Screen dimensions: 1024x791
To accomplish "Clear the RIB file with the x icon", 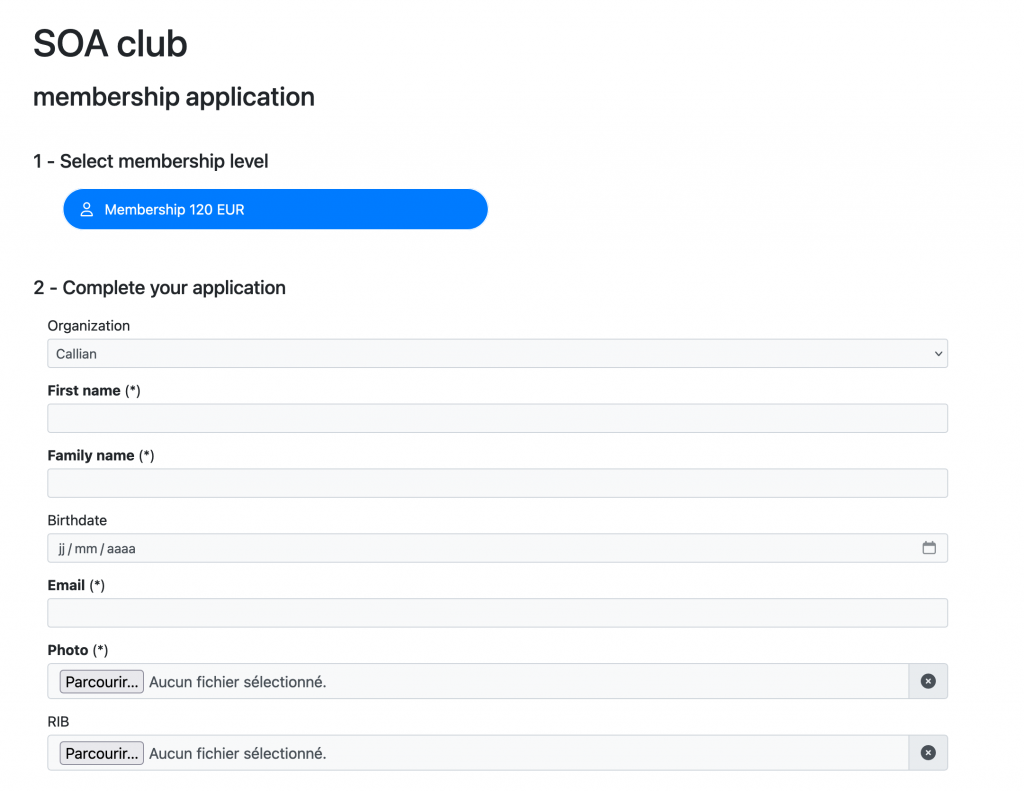I will [x=928, y=752].
